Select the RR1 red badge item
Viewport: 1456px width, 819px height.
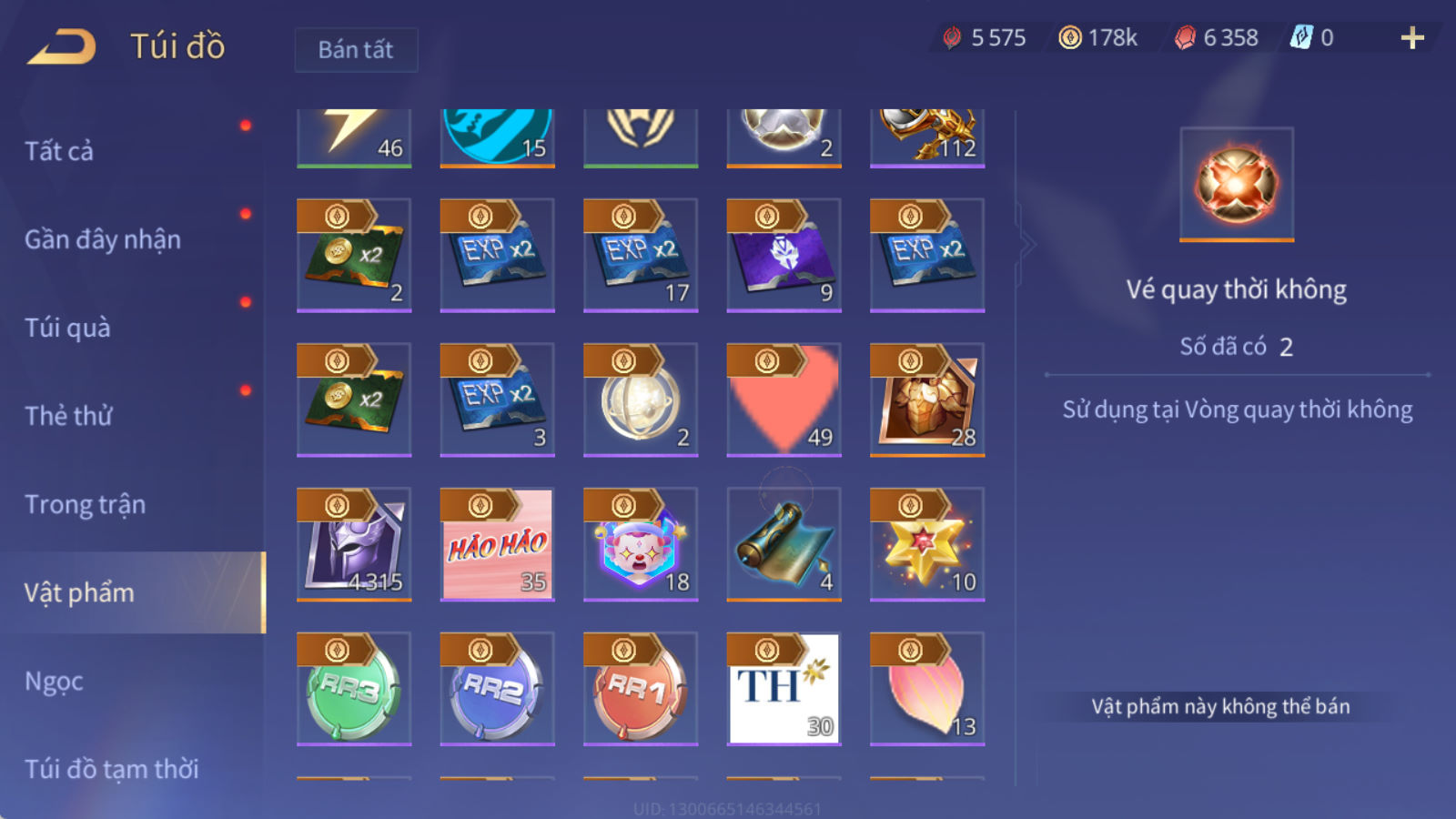[641, 689]
